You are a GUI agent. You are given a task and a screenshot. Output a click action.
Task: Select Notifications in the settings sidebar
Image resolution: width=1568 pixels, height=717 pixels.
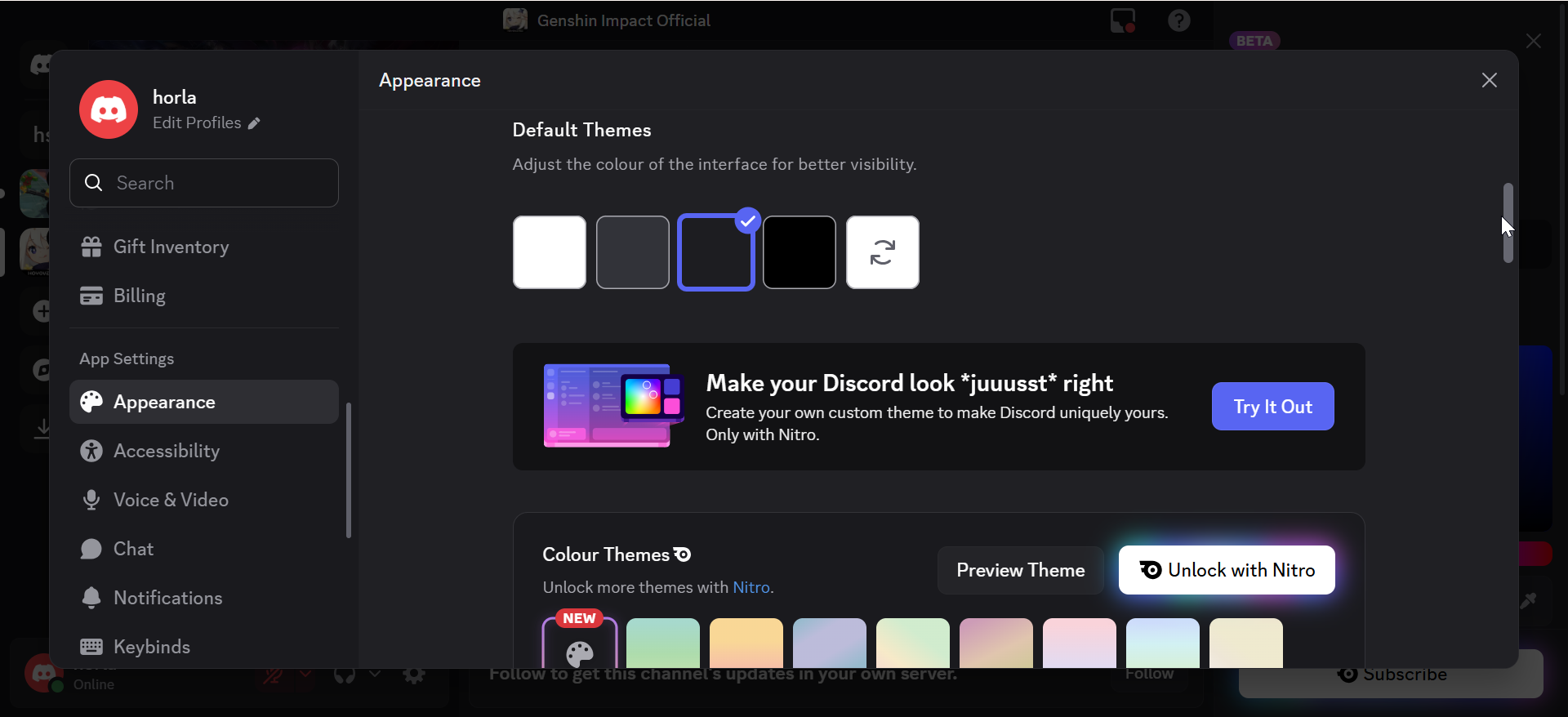(204, 598)
